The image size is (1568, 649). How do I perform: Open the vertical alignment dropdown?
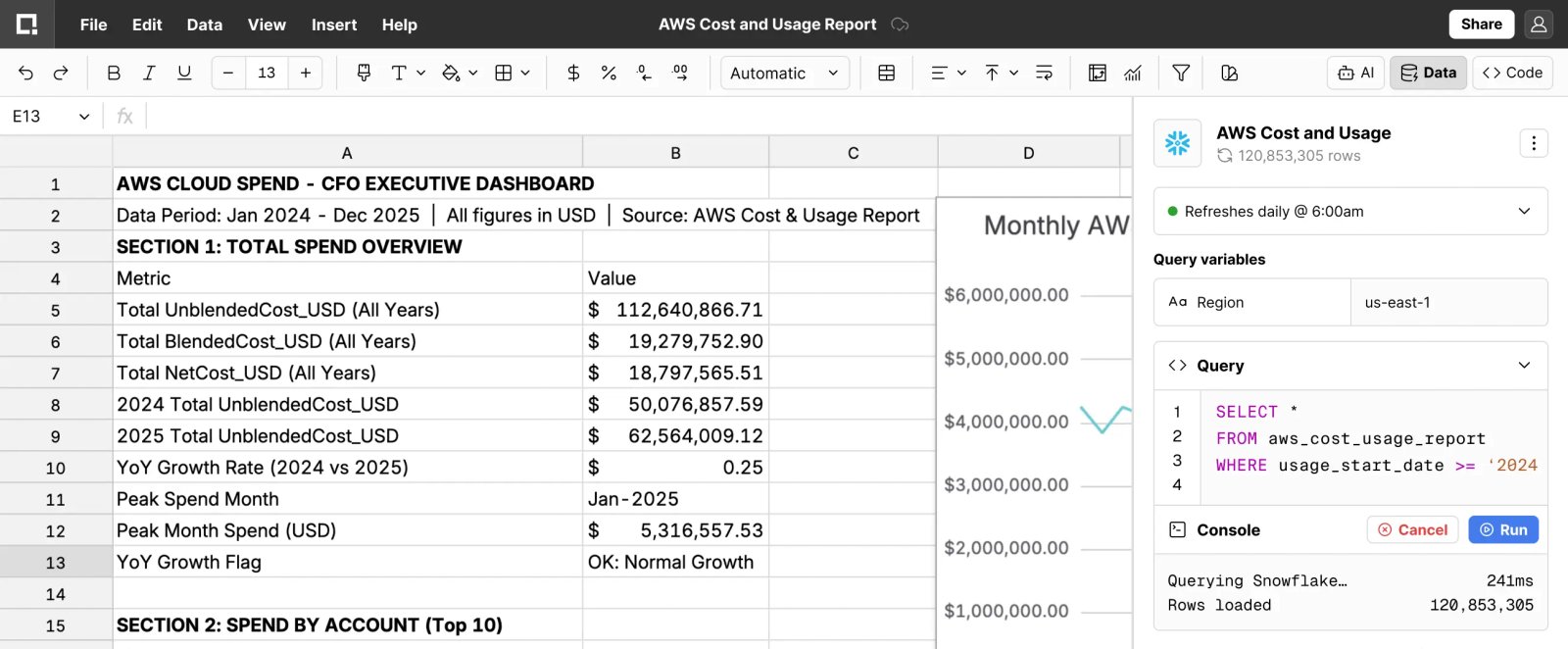(x=1002, y=73)
